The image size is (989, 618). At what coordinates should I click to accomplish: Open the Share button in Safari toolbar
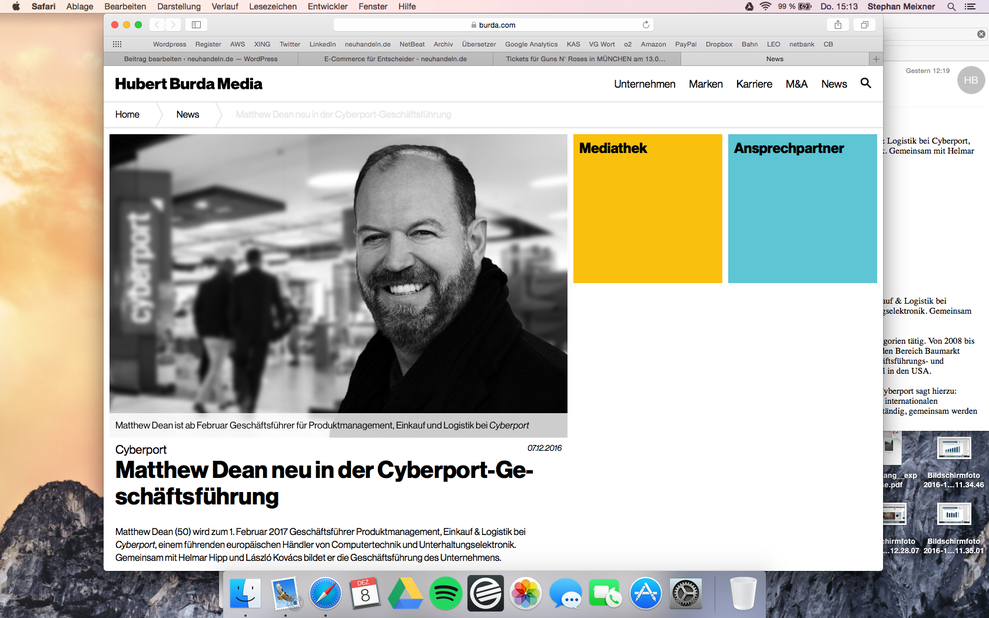point(838,25)
